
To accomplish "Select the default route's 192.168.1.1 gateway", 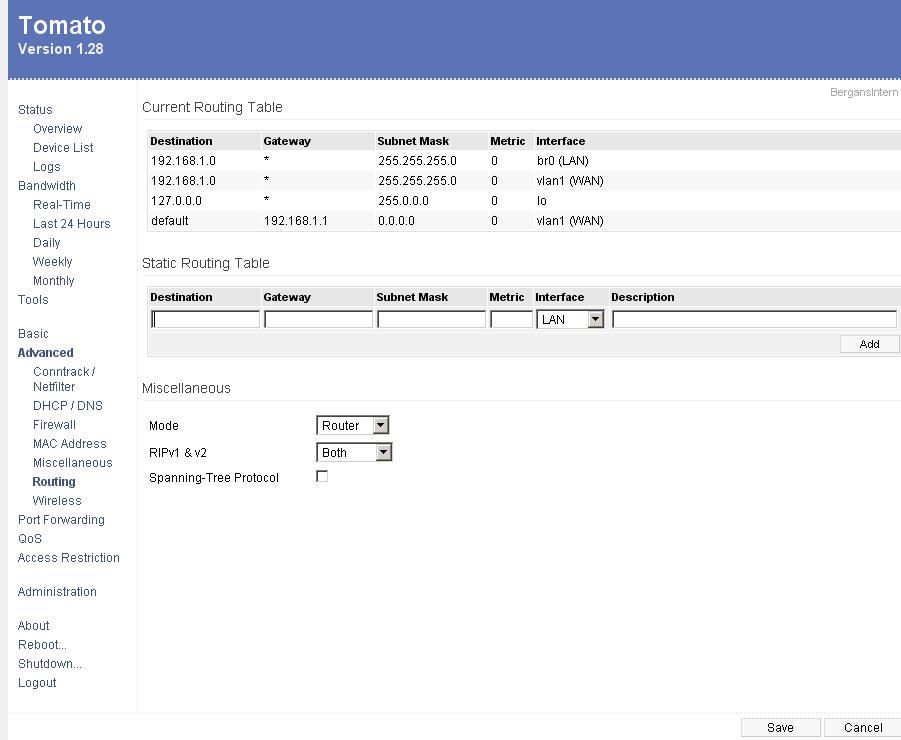I will 295,221.
